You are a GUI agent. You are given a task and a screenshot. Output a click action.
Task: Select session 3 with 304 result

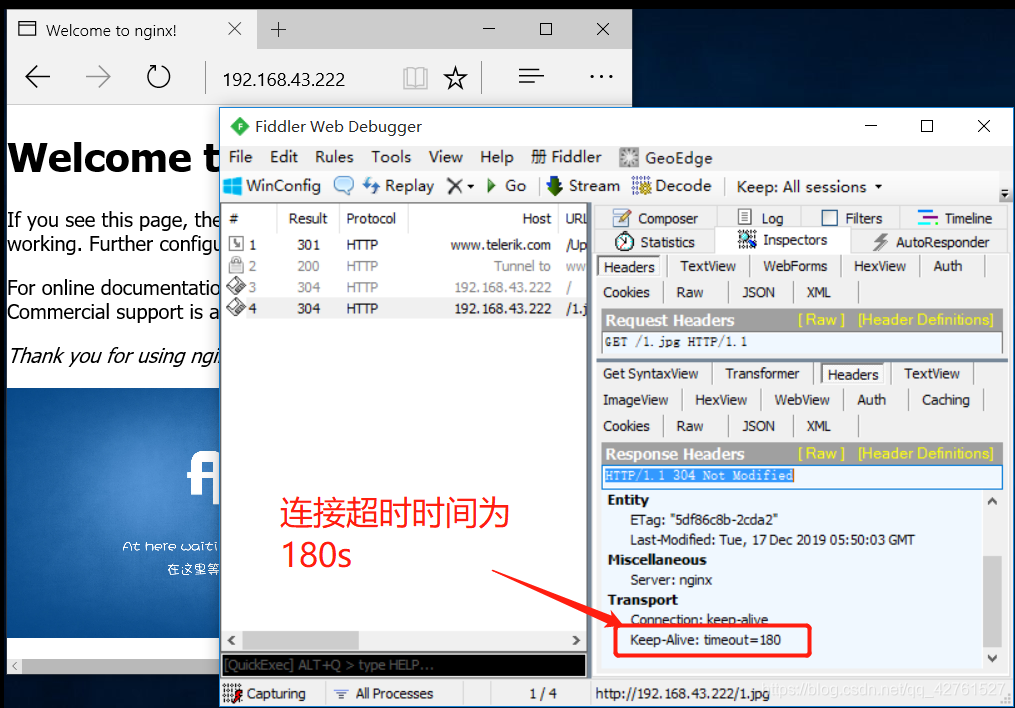tap(405, 287)
